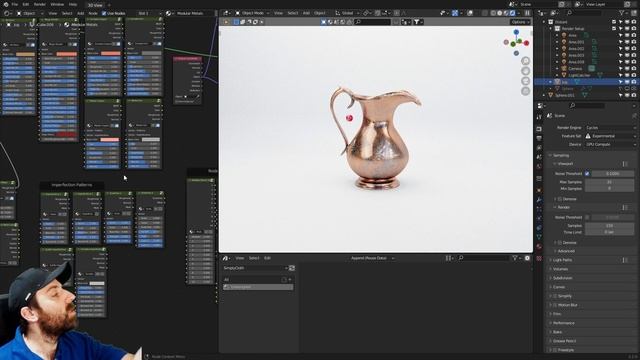Open SimplyCloth asset library selector
640x360 pixels.
point(256,268)
